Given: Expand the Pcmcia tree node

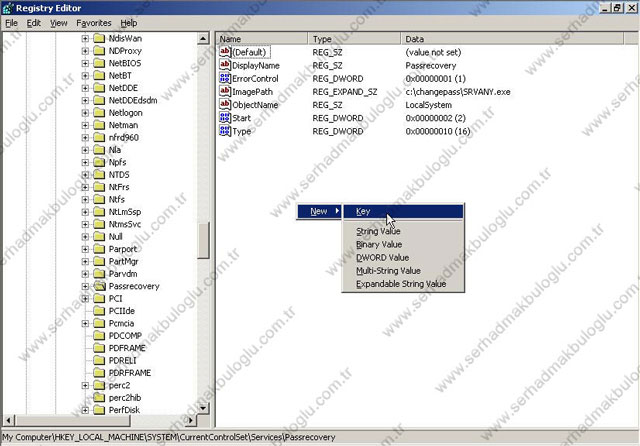Looking at the screenshot, I should (85, 324).
